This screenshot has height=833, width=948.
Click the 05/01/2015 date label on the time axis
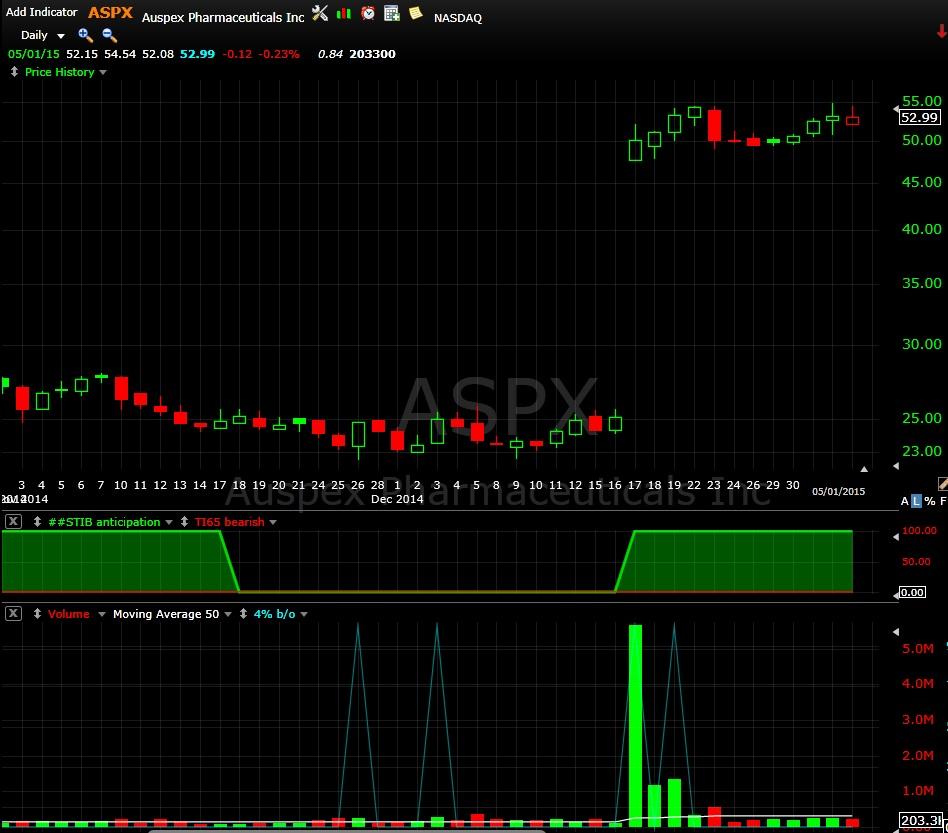(x=838, y=491)
